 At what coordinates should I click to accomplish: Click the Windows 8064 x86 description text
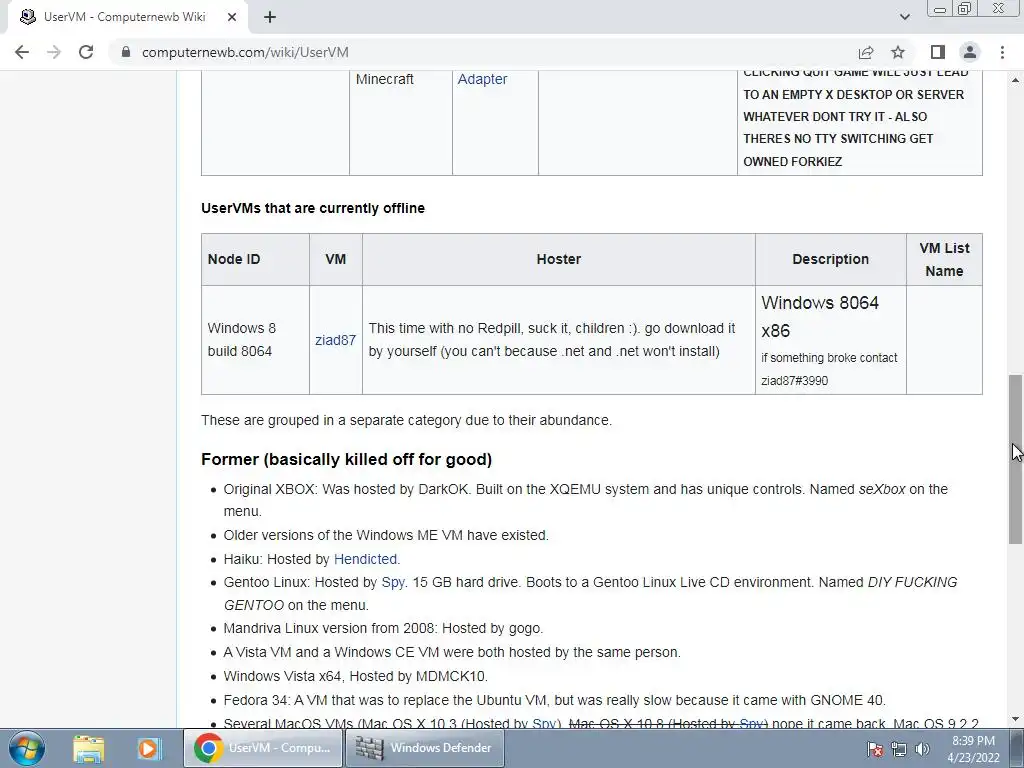(820, 317)
